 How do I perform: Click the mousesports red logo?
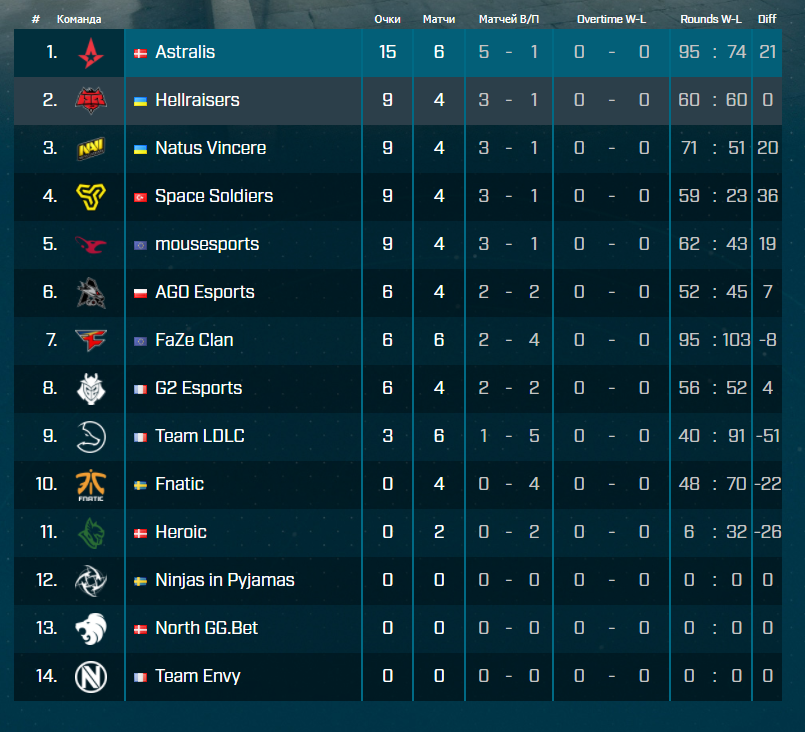[91, 244]
